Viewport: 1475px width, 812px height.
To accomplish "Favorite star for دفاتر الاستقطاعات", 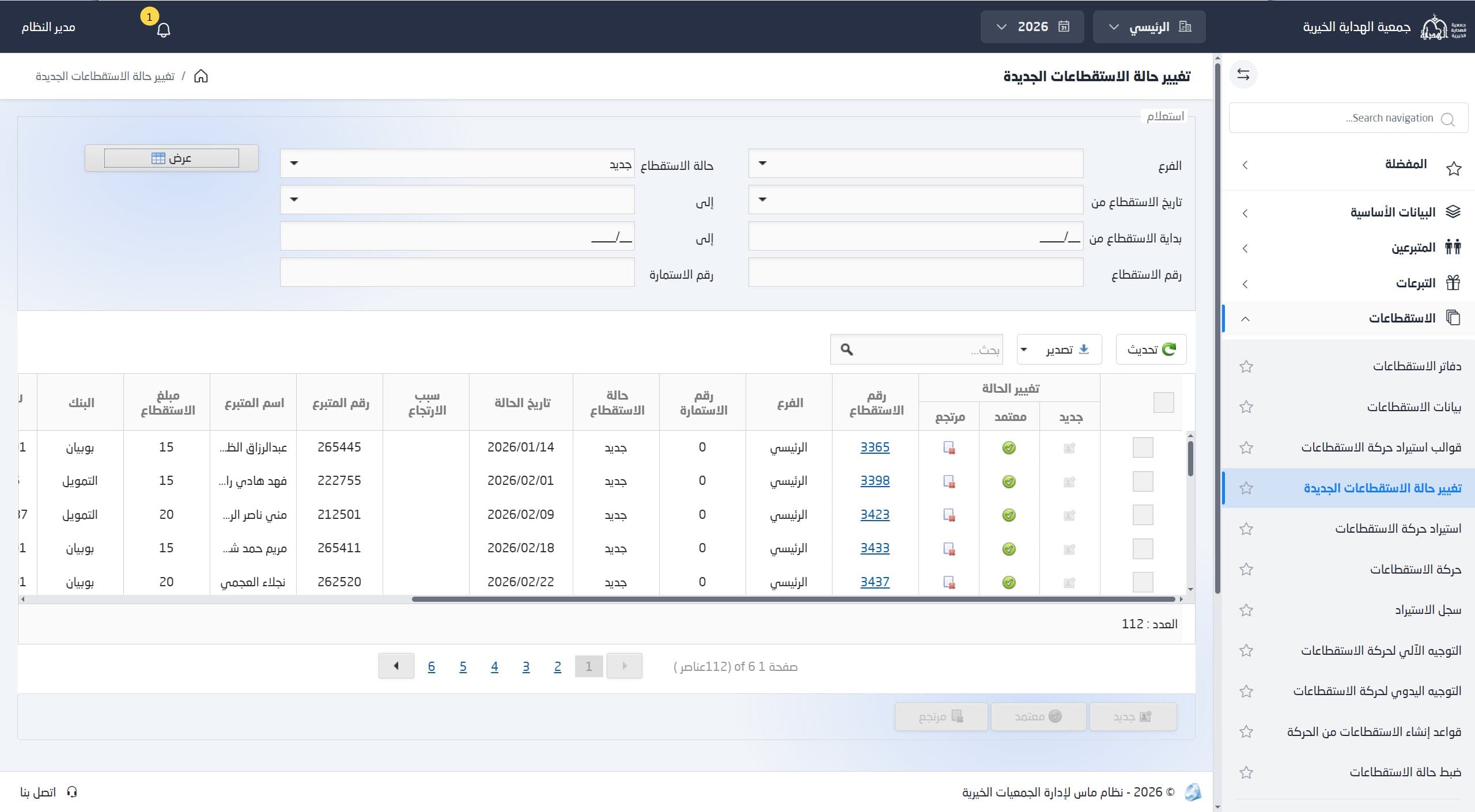I will pos(1246,366).
